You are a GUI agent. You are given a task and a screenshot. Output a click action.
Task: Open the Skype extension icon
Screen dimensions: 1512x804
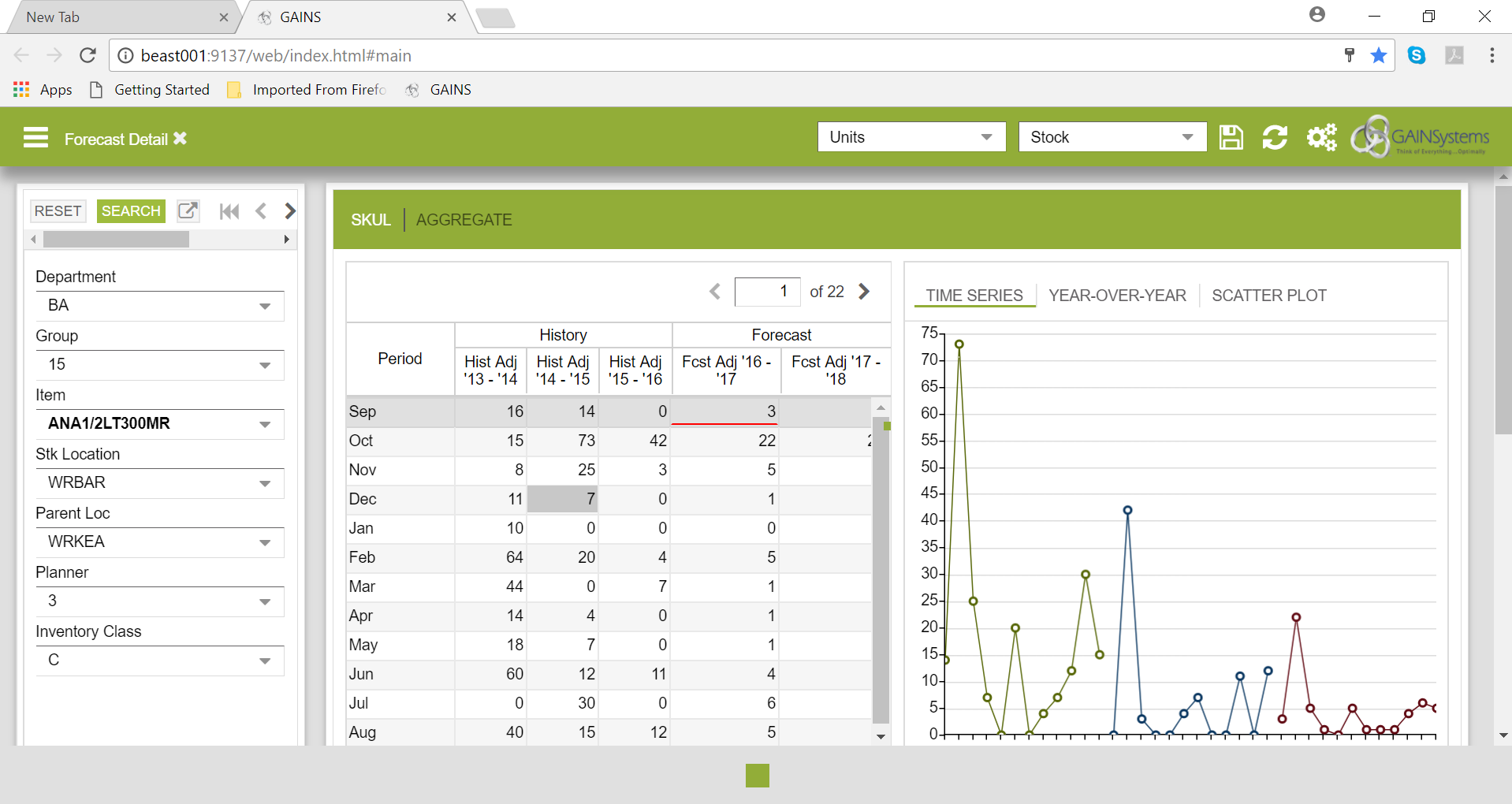(x=1417, y=55)
